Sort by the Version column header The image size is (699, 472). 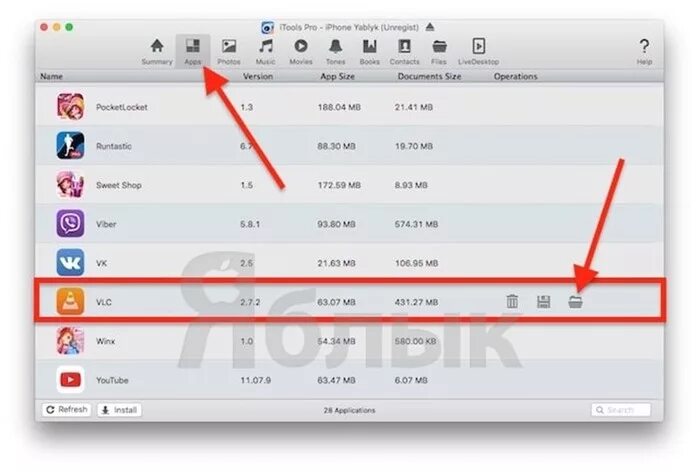click(x=258, y=76)
